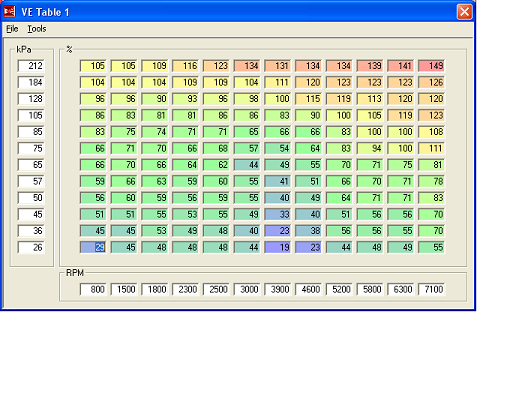Select the VE cell showing 54
Screen dimensions: 528x396
pos(277,148)
